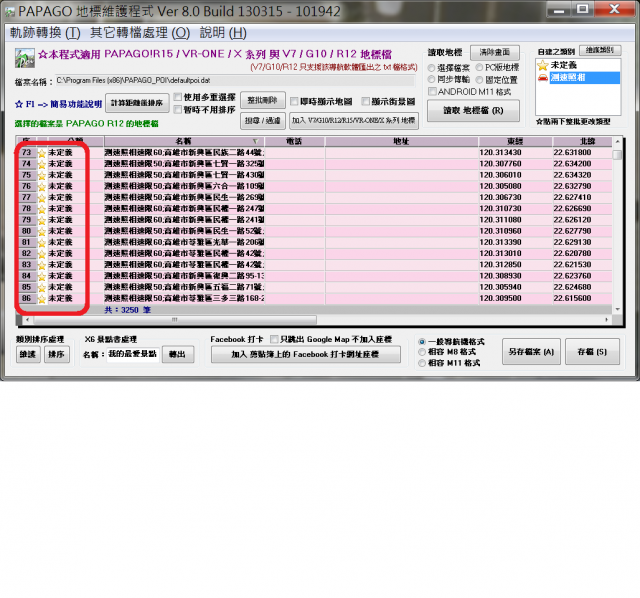Click the star icon in row 83
Image resolution: width=640 pixels, height=598 pixels.
(x=42, y=266)
